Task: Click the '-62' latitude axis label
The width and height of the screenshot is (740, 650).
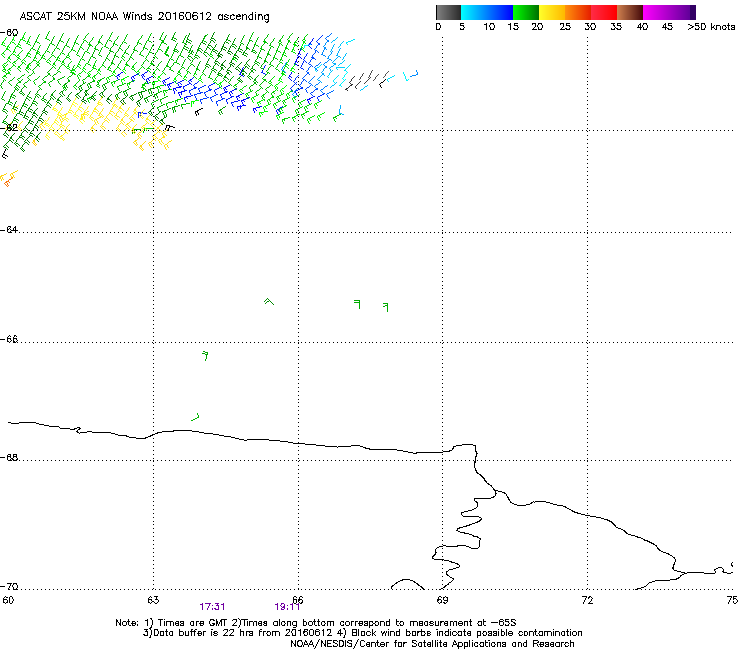Action: (9, 127)
